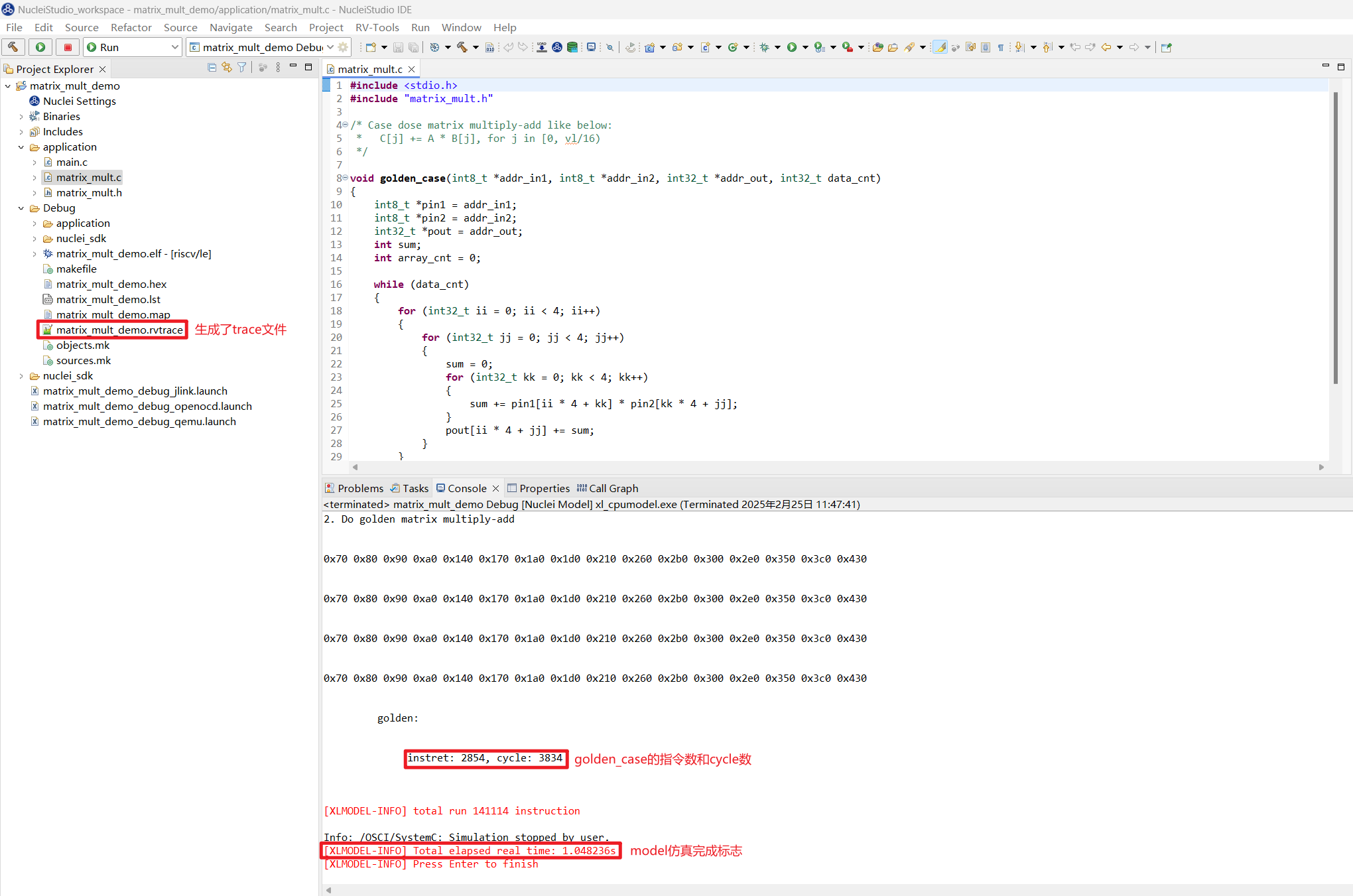Viewport: 1353px width, 896px height.
Task: Click the editor vertical scrollbar
Action: click(x=1335, y=237)
